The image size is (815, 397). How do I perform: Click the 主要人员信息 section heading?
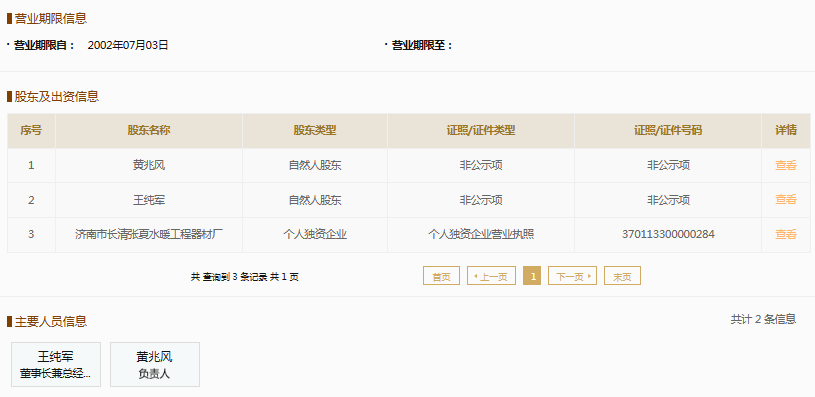pyautogui.click(x=50, y=321)
